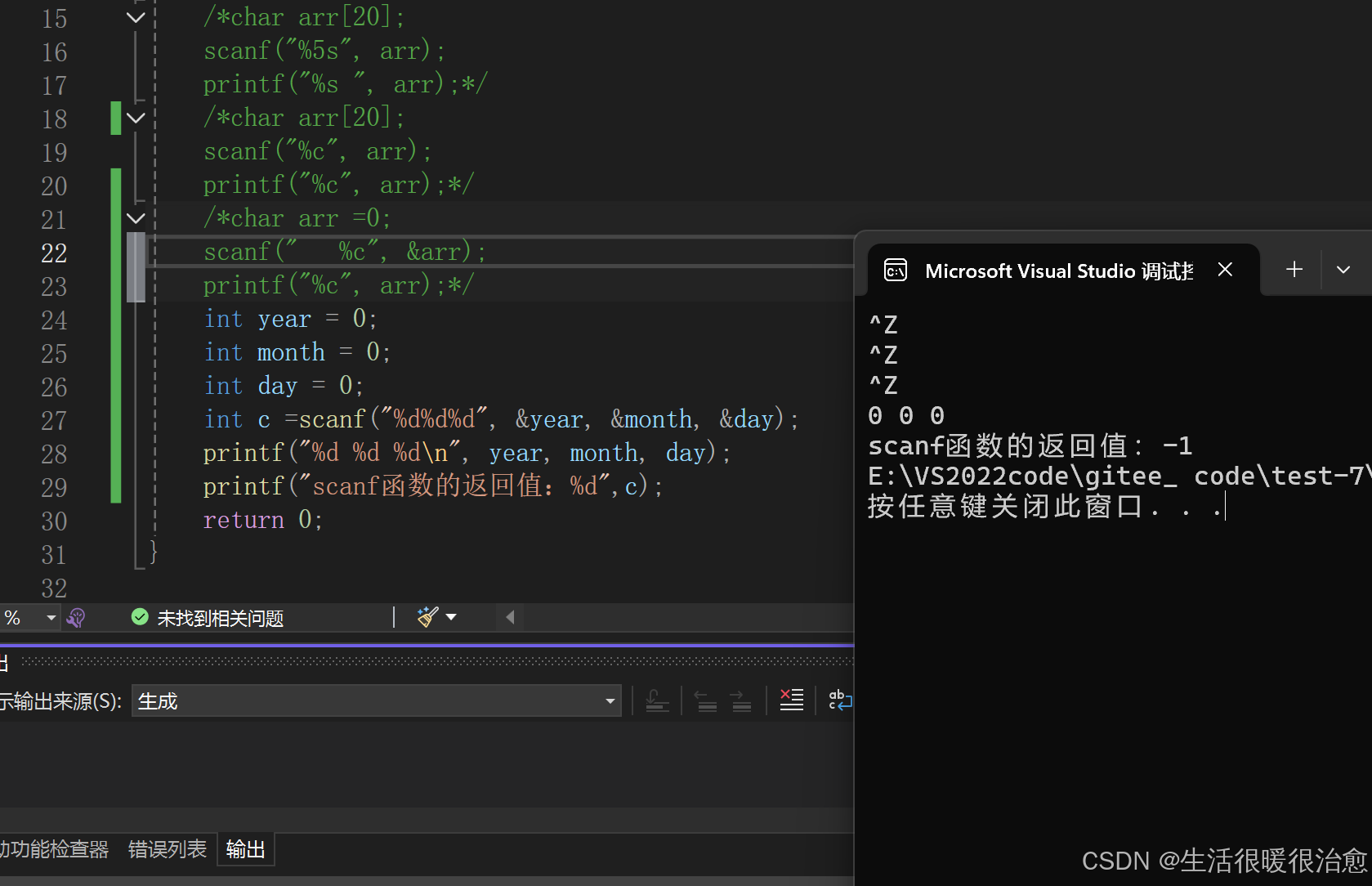Click the 'return 0;' line
The image size is (1372, 886).
point(263,520)
